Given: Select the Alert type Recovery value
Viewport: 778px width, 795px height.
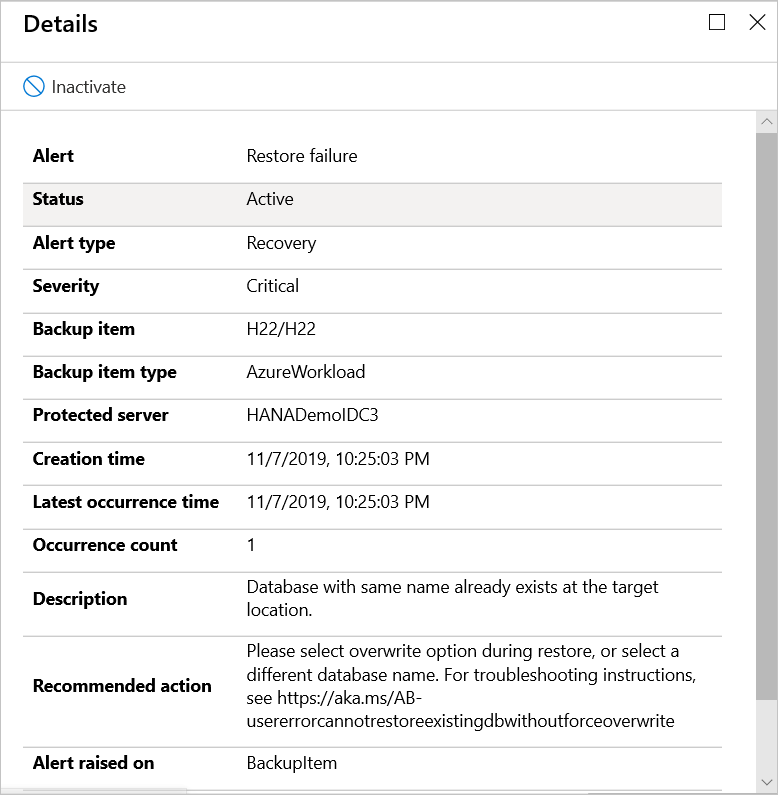Looking at the screenshot, I should pos(281,243).
